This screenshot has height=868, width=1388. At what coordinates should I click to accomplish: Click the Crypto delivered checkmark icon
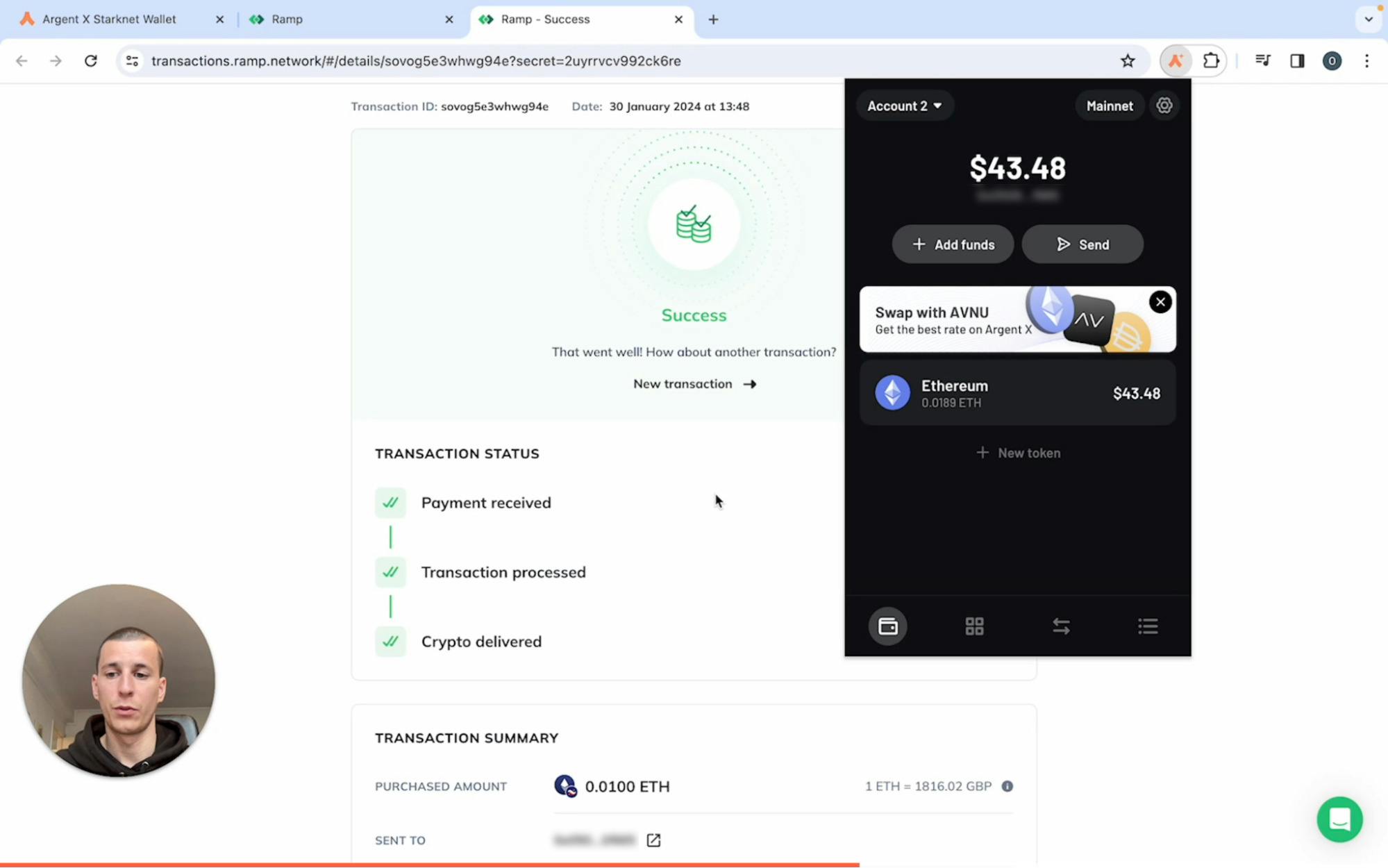390,642
